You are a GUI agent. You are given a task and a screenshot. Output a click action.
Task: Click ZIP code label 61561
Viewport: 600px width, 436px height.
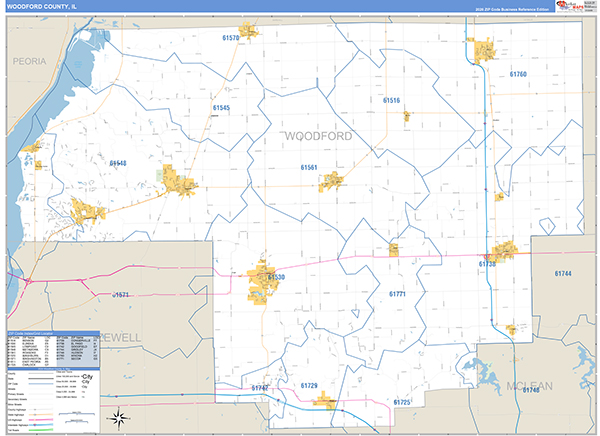coord(309,167)
